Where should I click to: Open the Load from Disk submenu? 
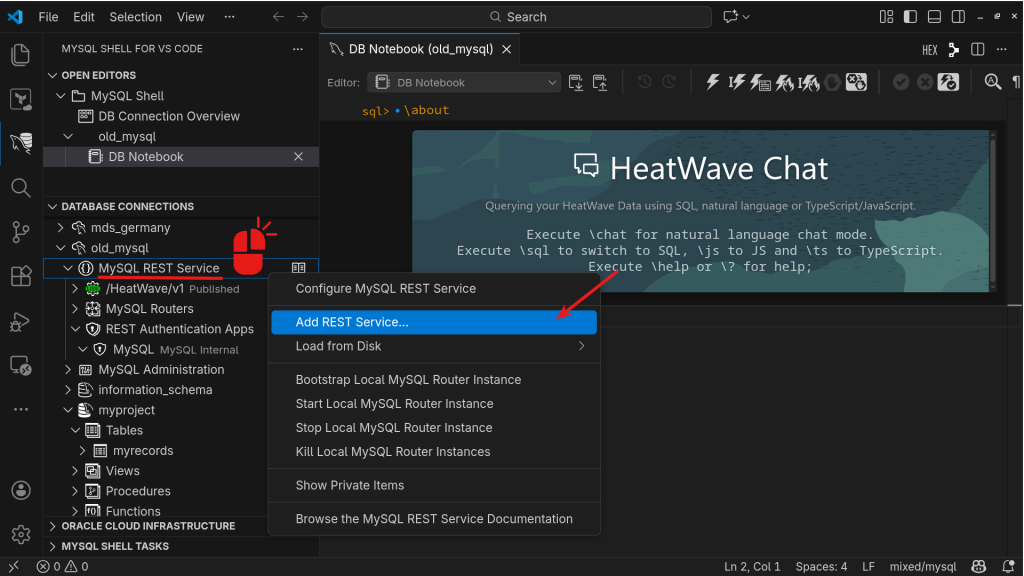[x=434, y=346]
